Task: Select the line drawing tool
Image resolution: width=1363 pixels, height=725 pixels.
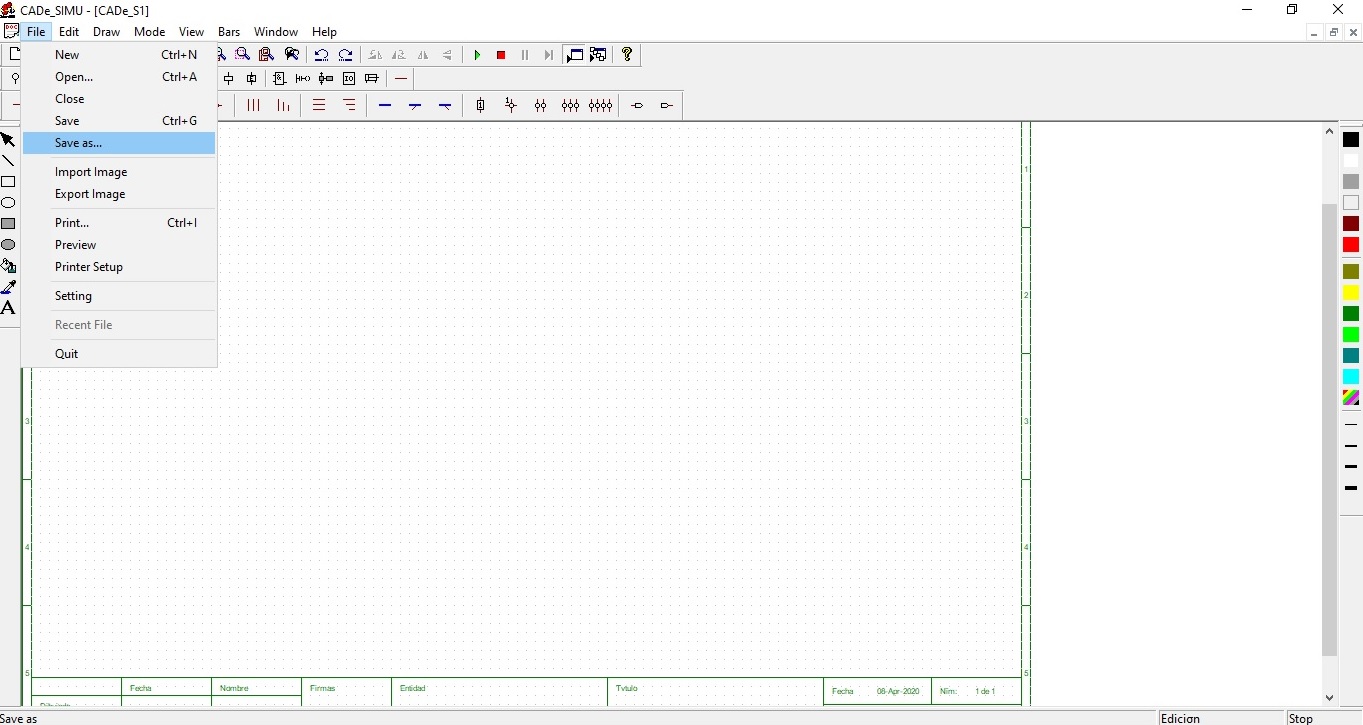Action: tap(8, 161)
